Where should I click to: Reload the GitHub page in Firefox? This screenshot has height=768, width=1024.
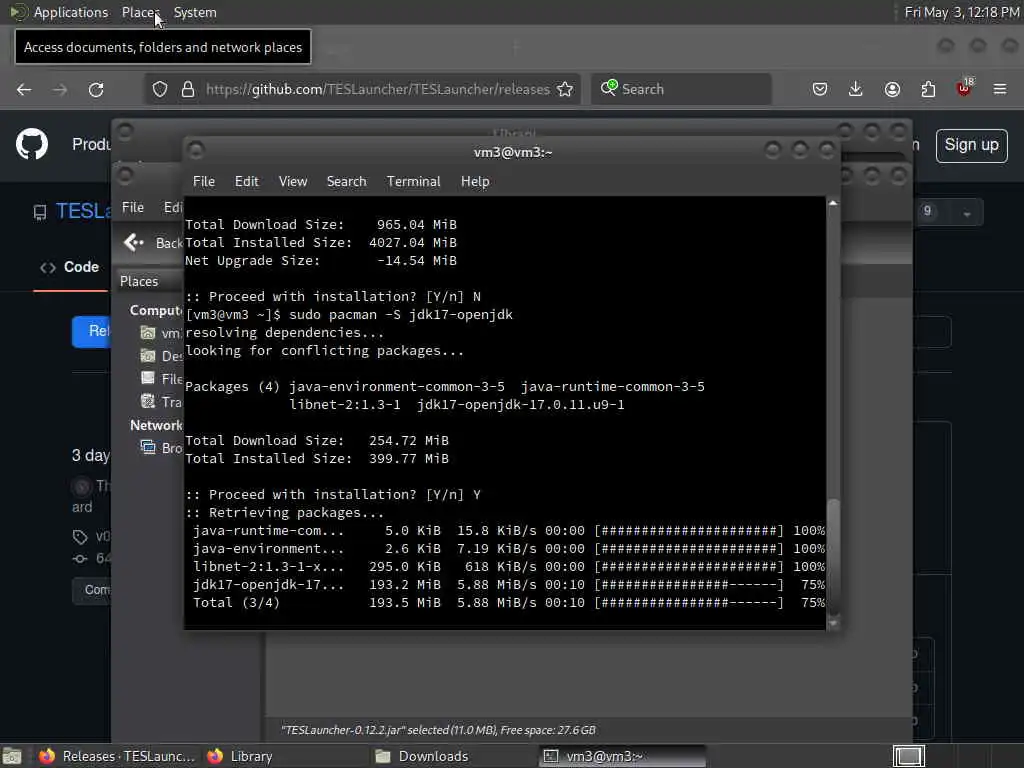coord(96,89)
